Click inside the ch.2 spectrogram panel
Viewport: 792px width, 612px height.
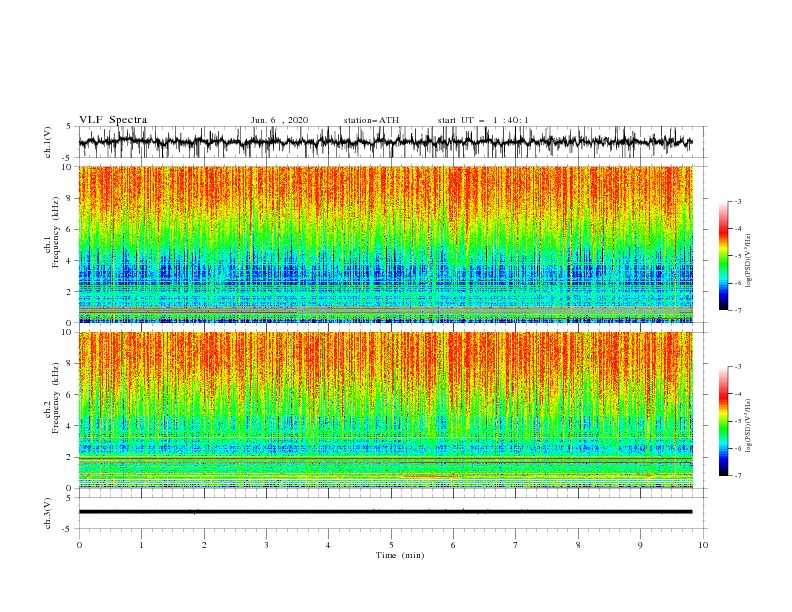(x=386, y=410)
